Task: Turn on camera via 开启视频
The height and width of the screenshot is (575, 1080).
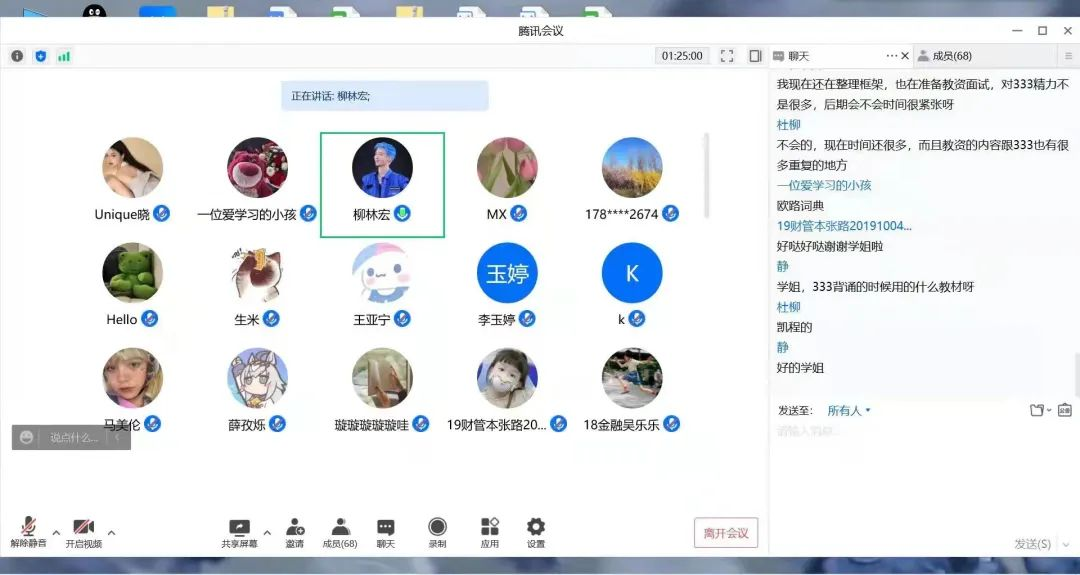Action: (83, 528)
